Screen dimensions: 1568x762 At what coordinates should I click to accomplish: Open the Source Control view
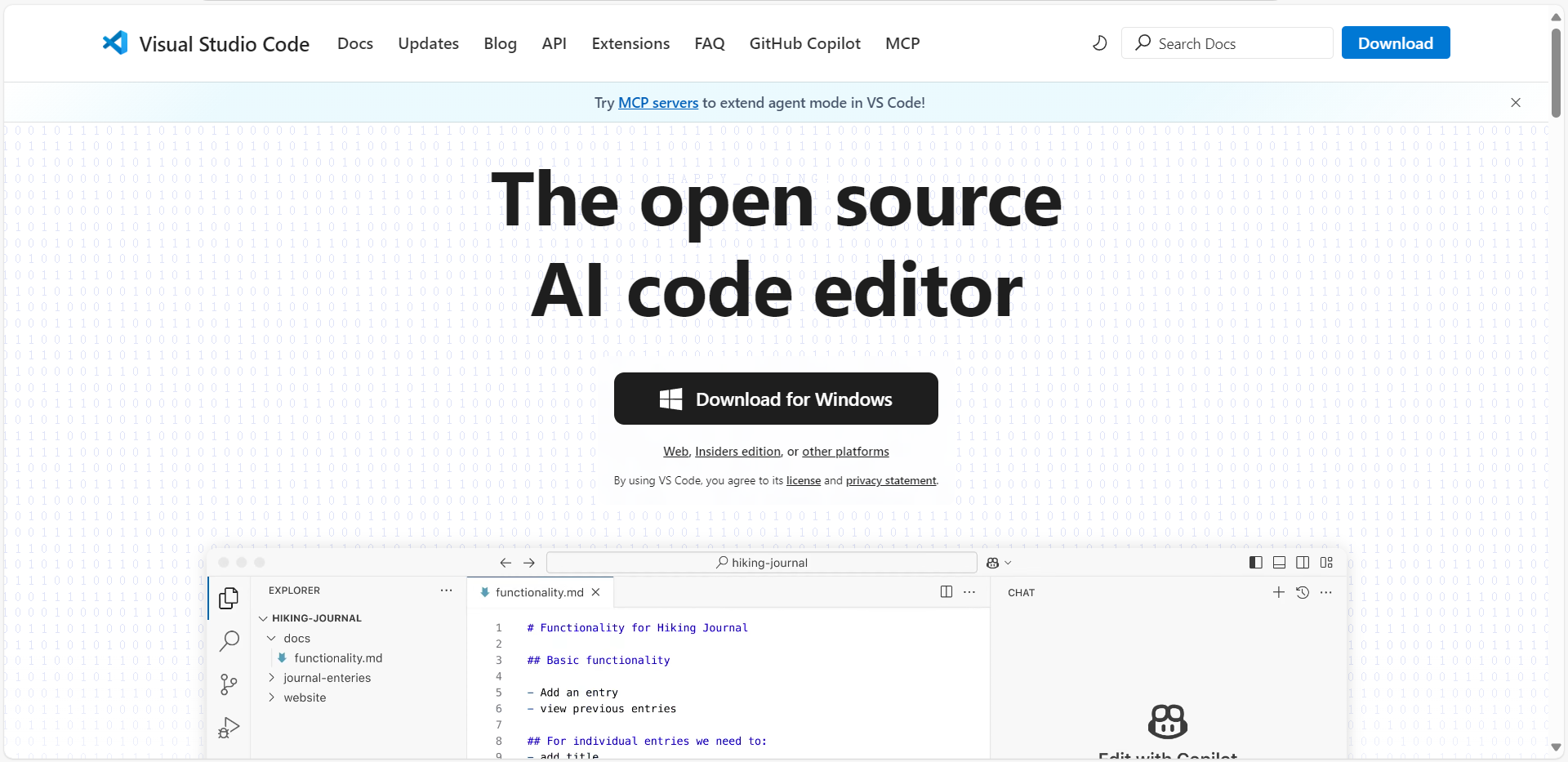point(229,684)
